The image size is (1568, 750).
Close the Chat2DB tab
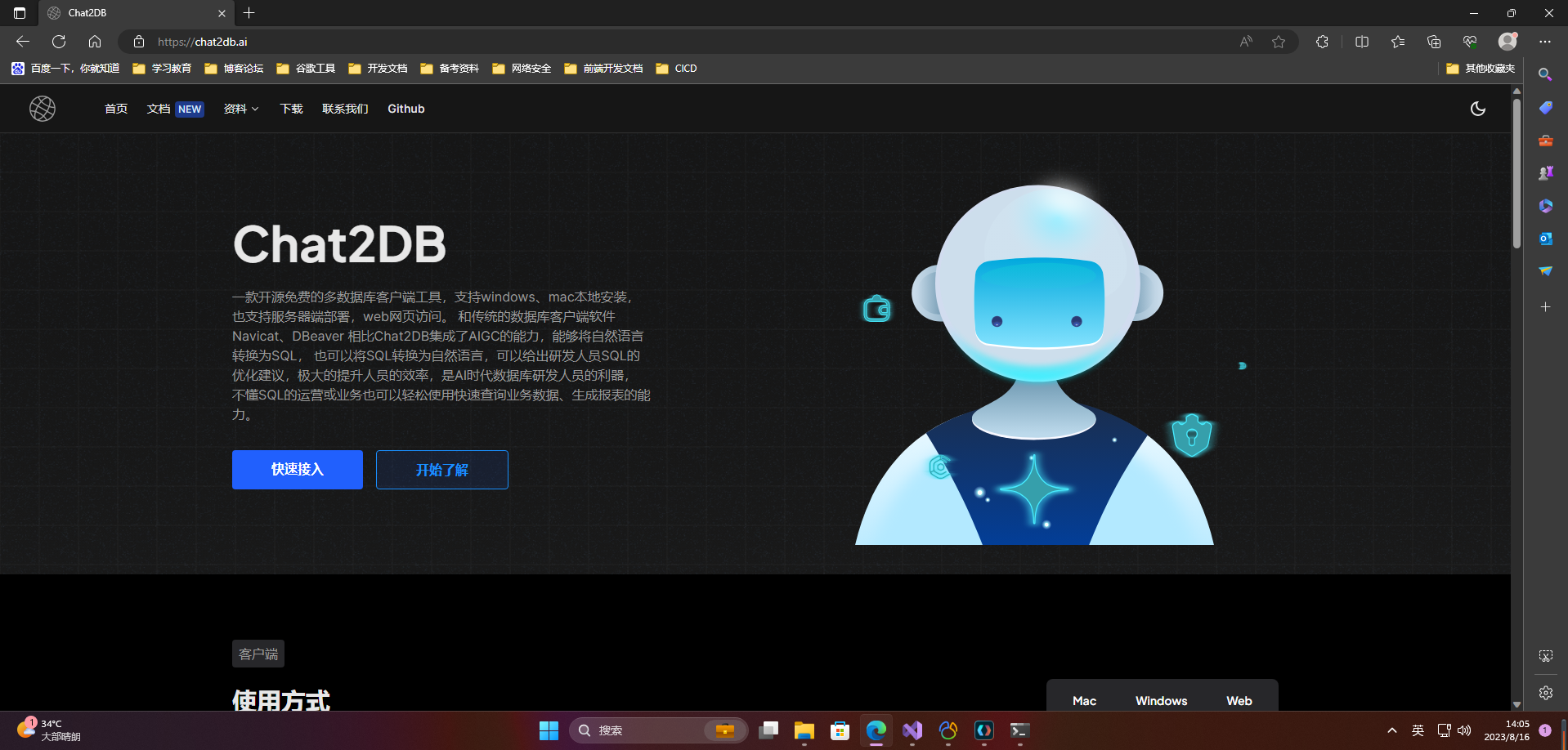(222, 13)
